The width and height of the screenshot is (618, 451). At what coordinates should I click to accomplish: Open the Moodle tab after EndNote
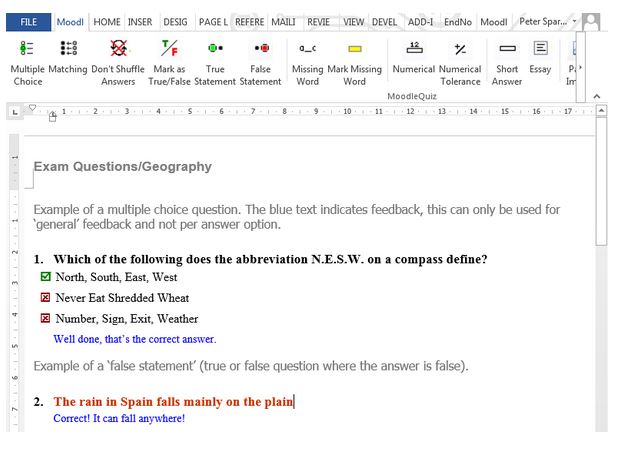pos(493,22)
